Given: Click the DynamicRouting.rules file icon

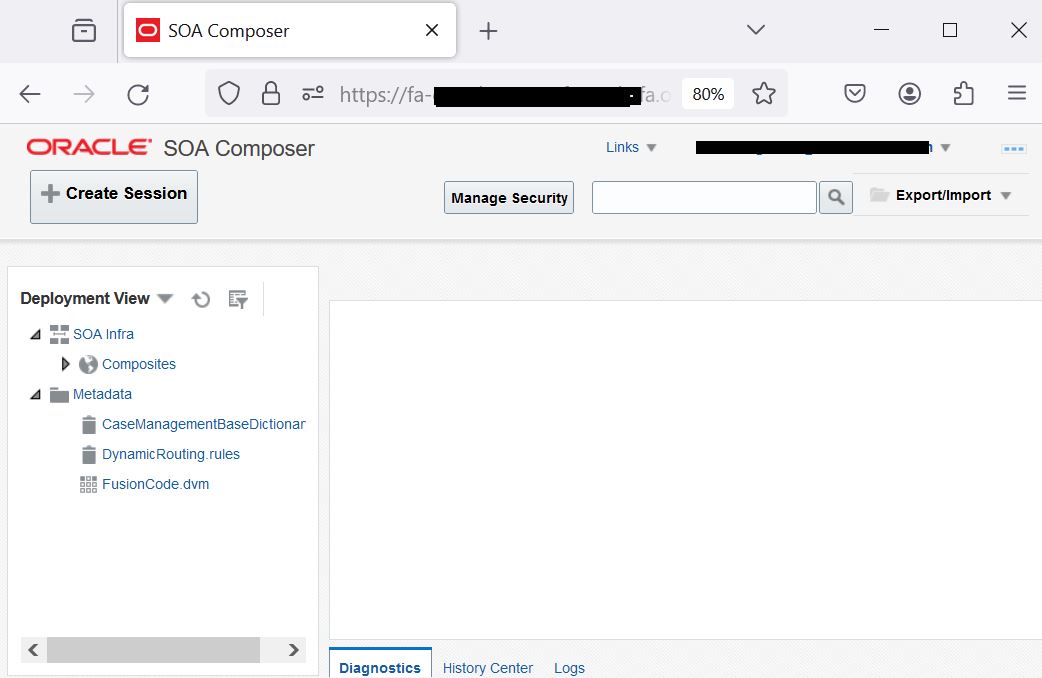Looking at the screenshot, I should click(88, 455).
